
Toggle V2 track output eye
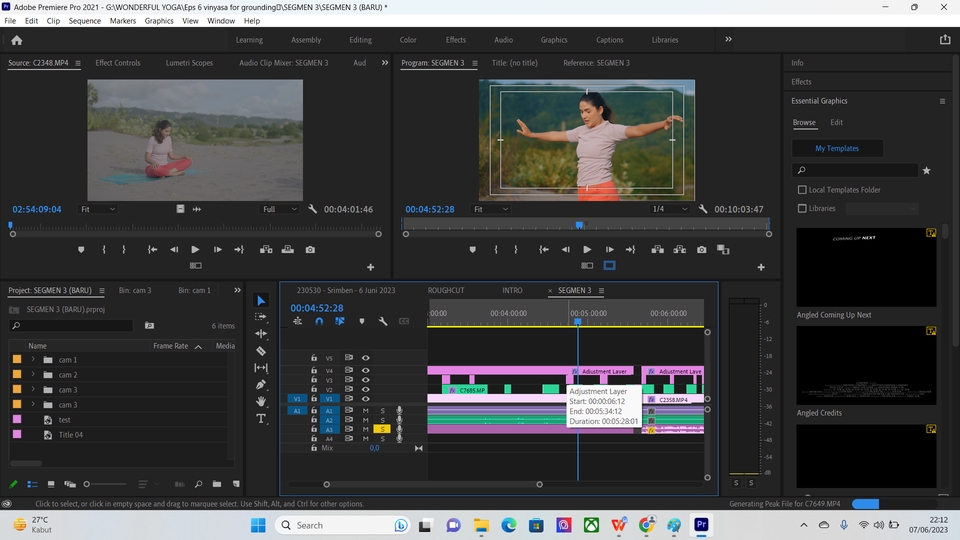point(366,389)
